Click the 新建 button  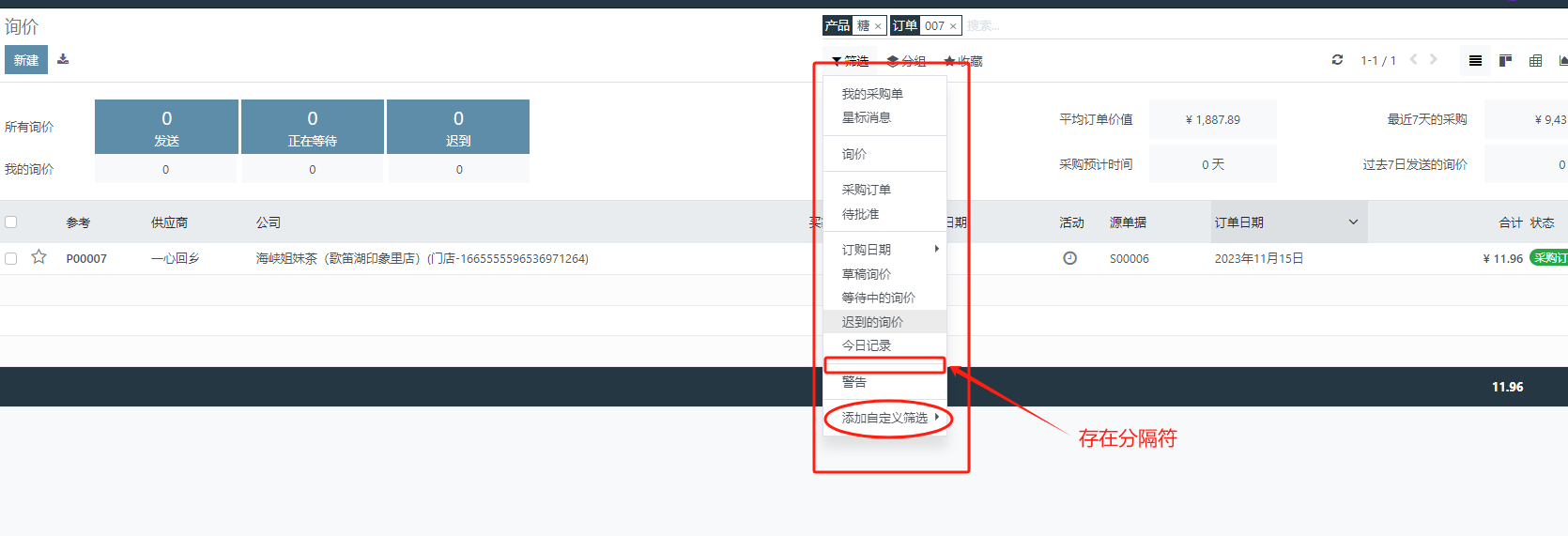(x=26, y=60)
